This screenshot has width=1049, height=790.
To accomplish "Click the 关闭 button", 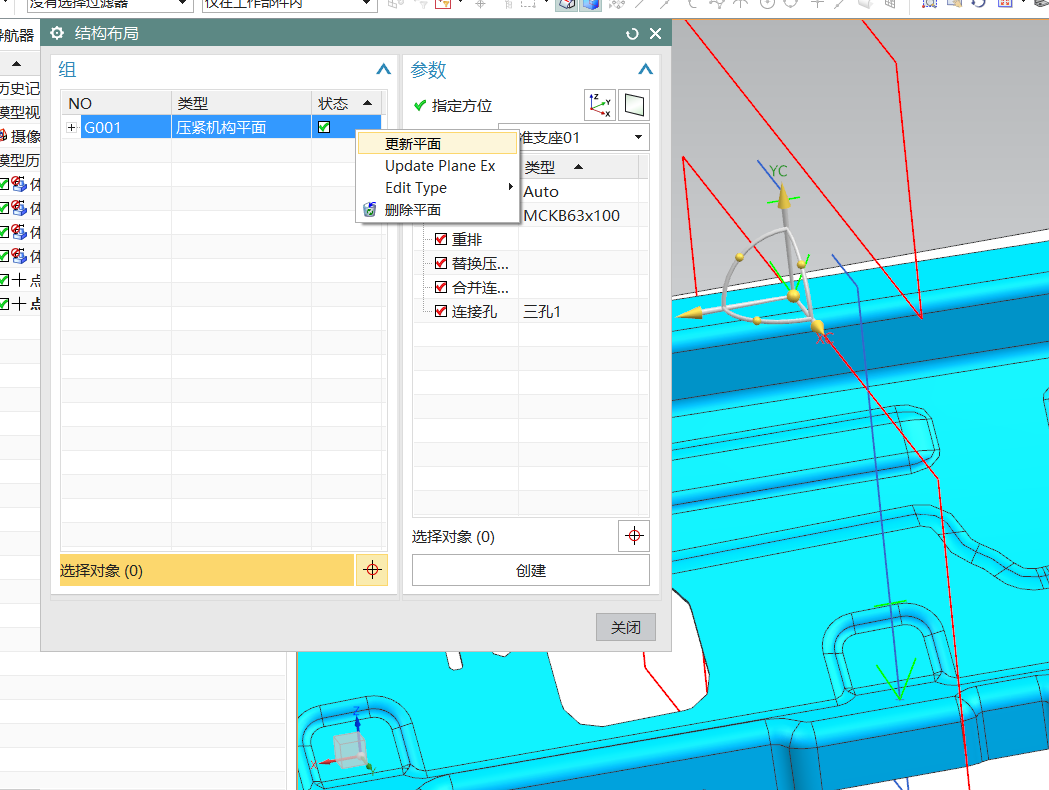I will pos(626,627).
